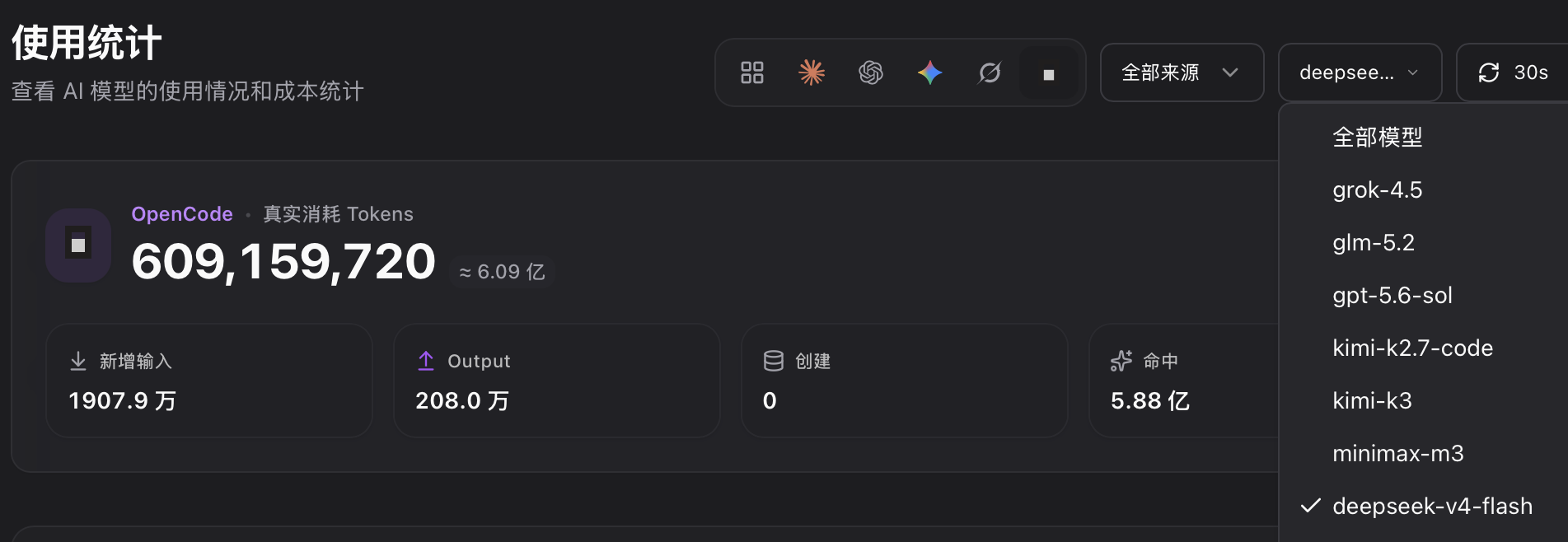
Task: Open the 30s refresh interval control
Action: click(1513, 72)
